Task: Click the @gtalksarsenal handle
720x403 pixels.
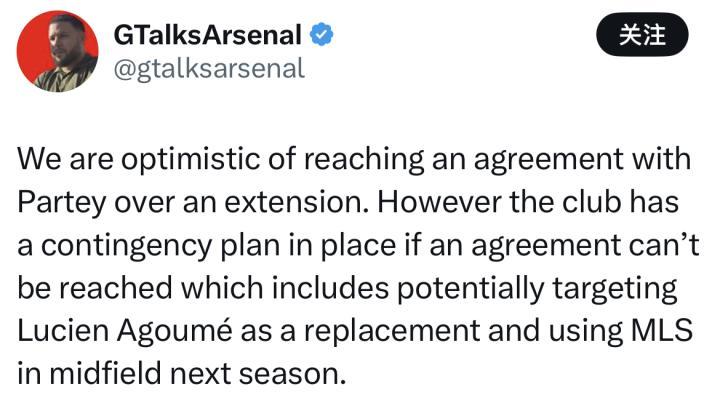Action: point(208,67)
